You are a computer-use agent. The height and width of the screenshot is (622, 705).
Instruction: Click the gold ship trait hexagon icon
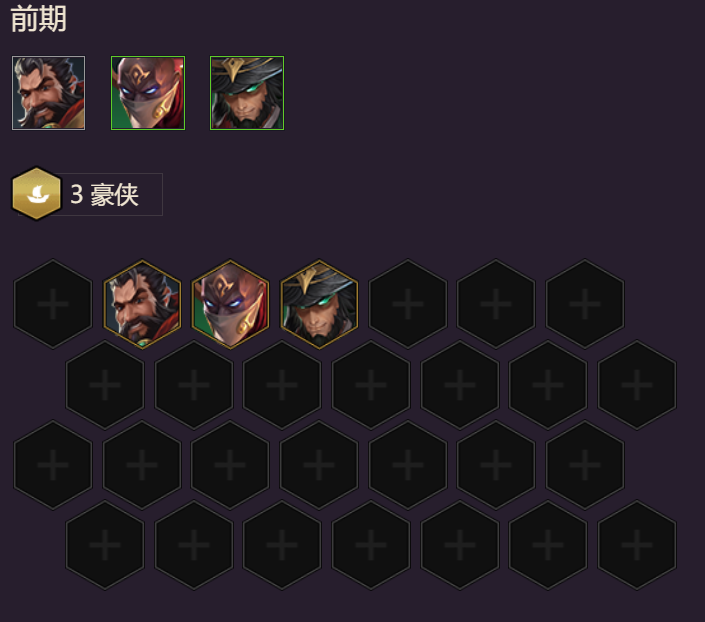tap(36, 194)
